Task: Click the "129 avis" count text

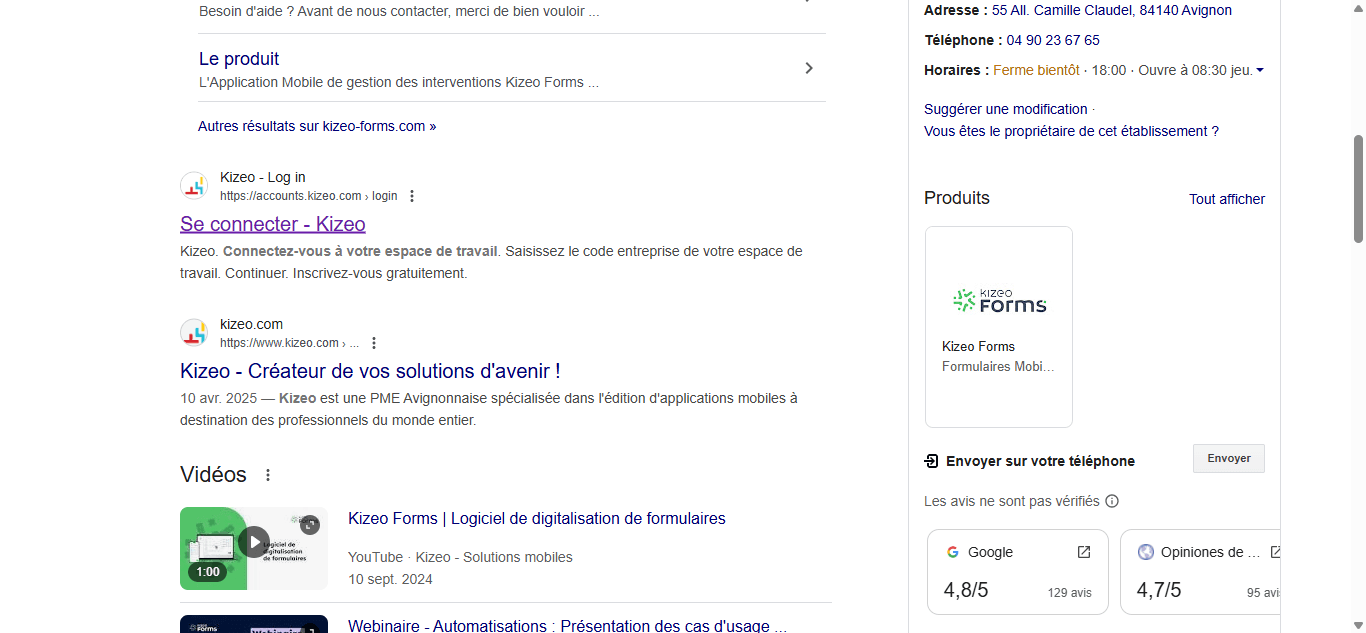Action: click(x=1070, y=593)
